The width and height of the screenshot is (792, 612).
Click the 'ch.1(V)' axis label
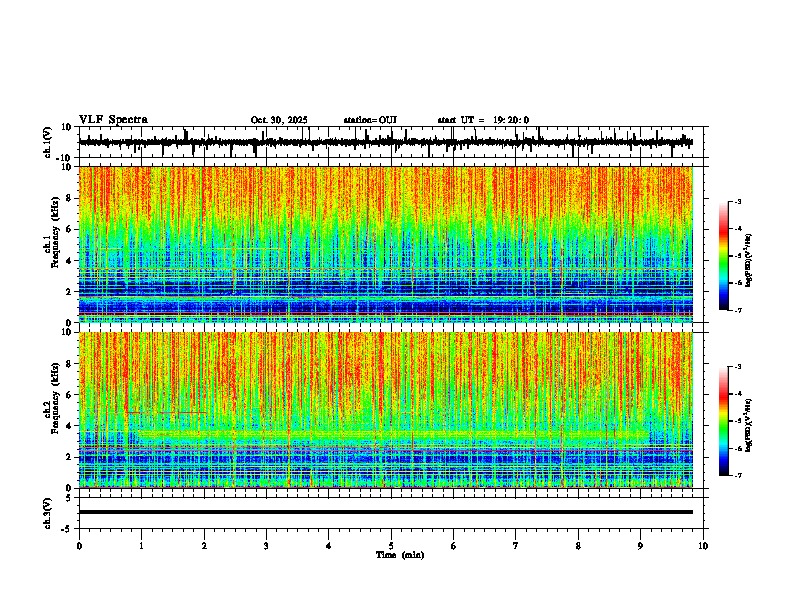(48, 142)
